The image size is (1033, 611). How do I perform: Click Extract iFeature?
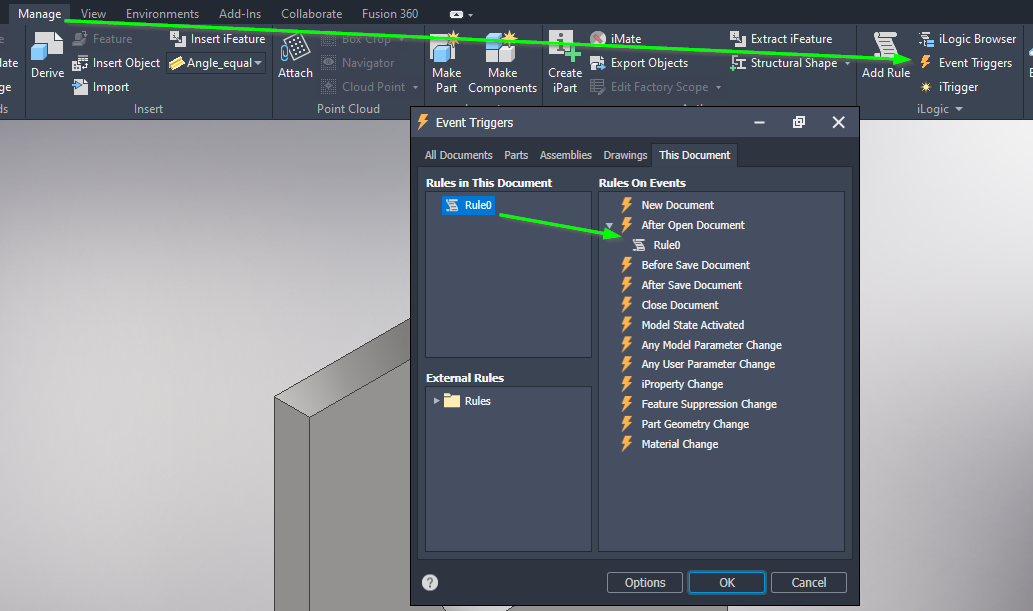791,38
